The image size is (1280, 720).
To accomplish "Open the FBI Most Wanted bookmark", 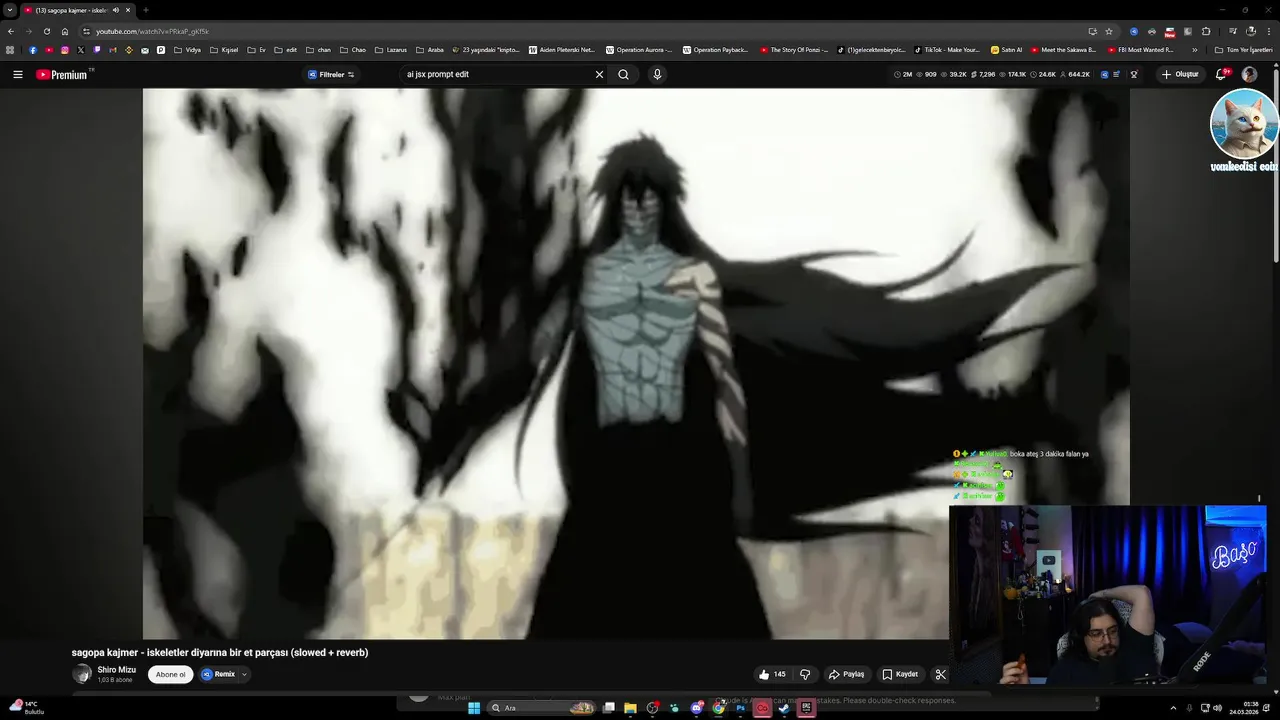I will pyautogui.click(x=1140, y=49).
